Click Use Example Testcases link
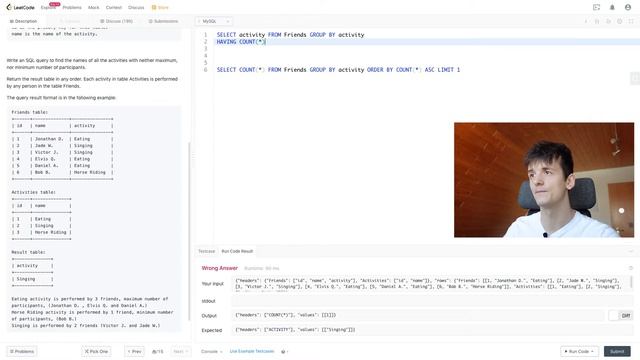Image resolution: width=640 pixels, height=360 pixels. [x=252, y=351]
